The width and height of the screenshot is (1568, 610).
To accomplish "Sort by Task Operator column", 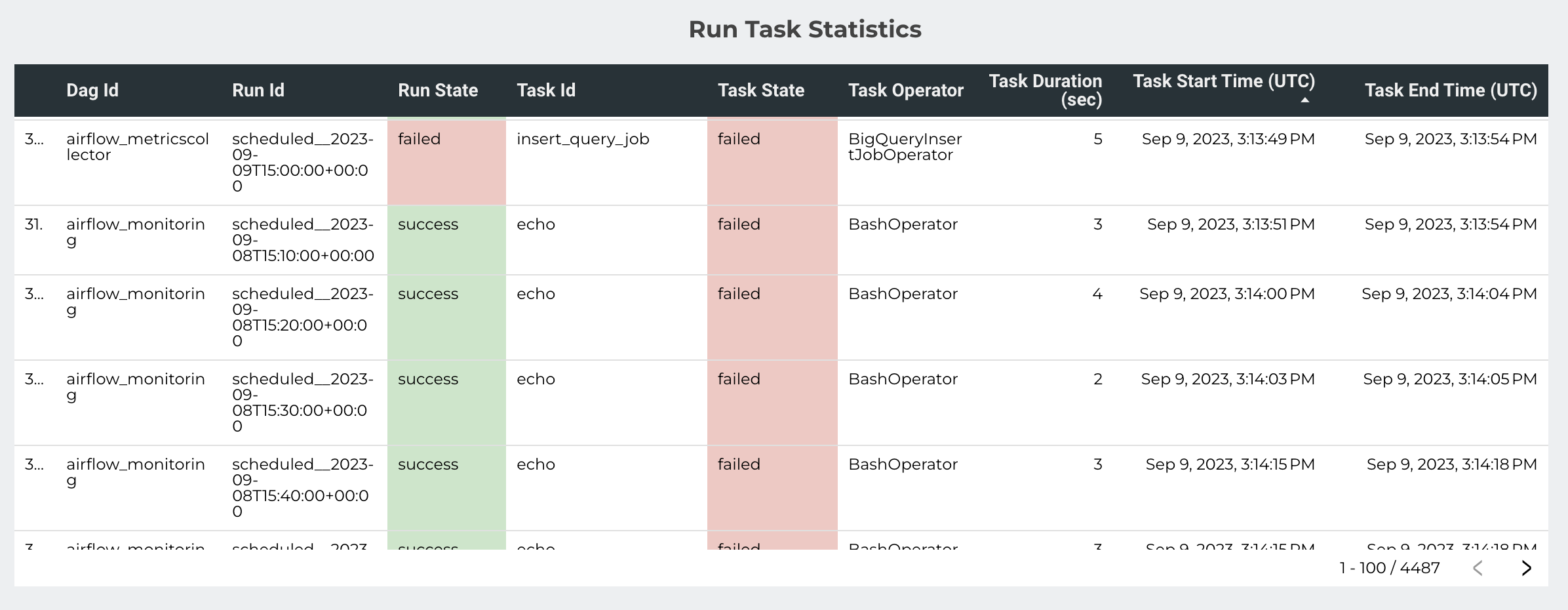I will (x=905, y=91).
